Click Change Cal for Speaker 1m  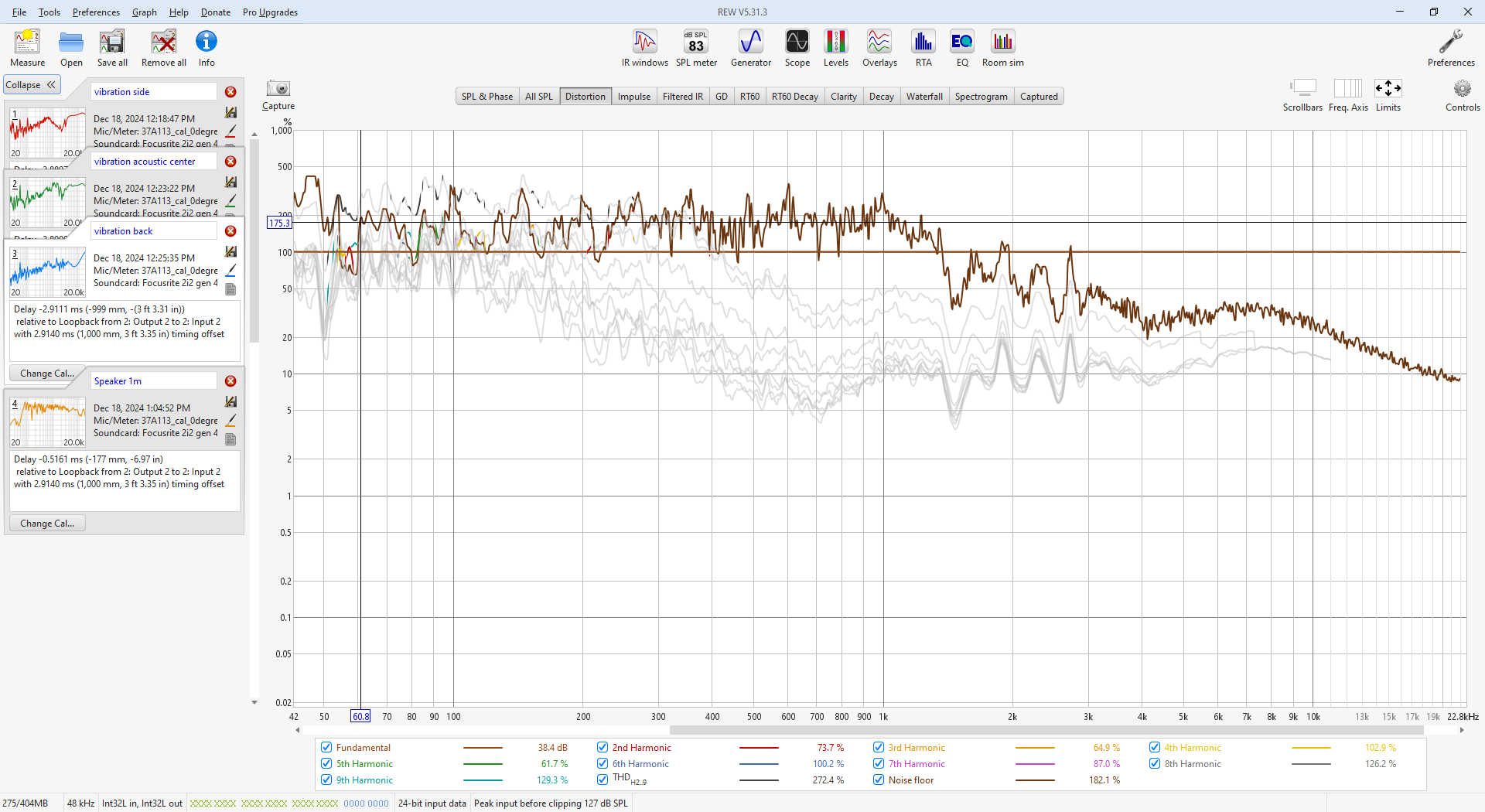47,524
